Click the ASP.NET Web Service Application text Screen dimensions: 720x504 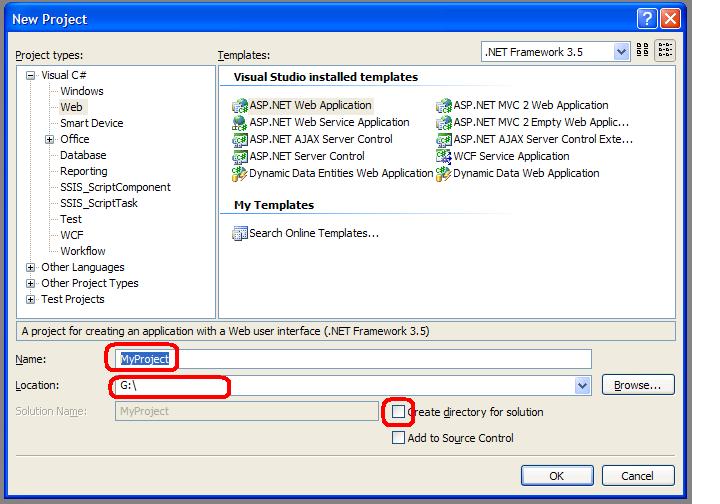[x=329, y=123]
